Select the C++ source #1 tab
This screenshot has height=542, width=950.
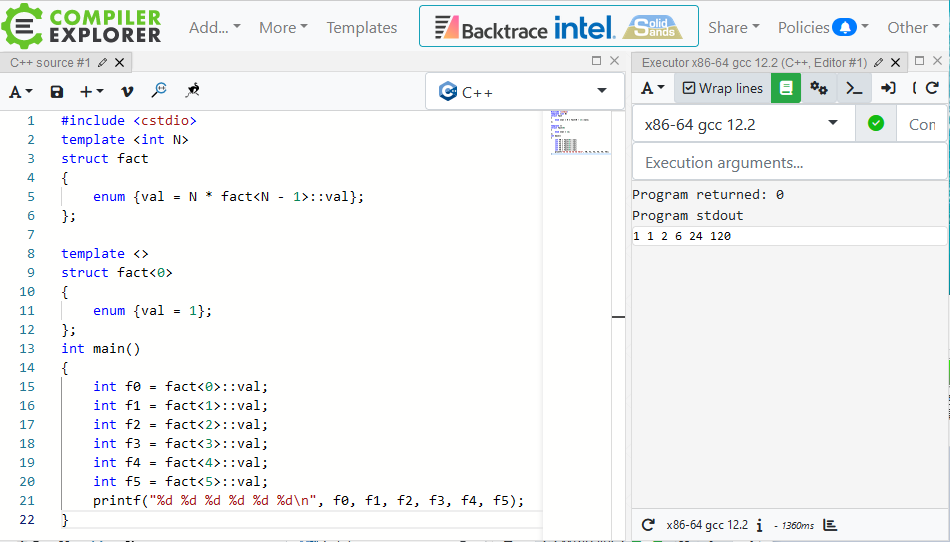click(51, 62)
